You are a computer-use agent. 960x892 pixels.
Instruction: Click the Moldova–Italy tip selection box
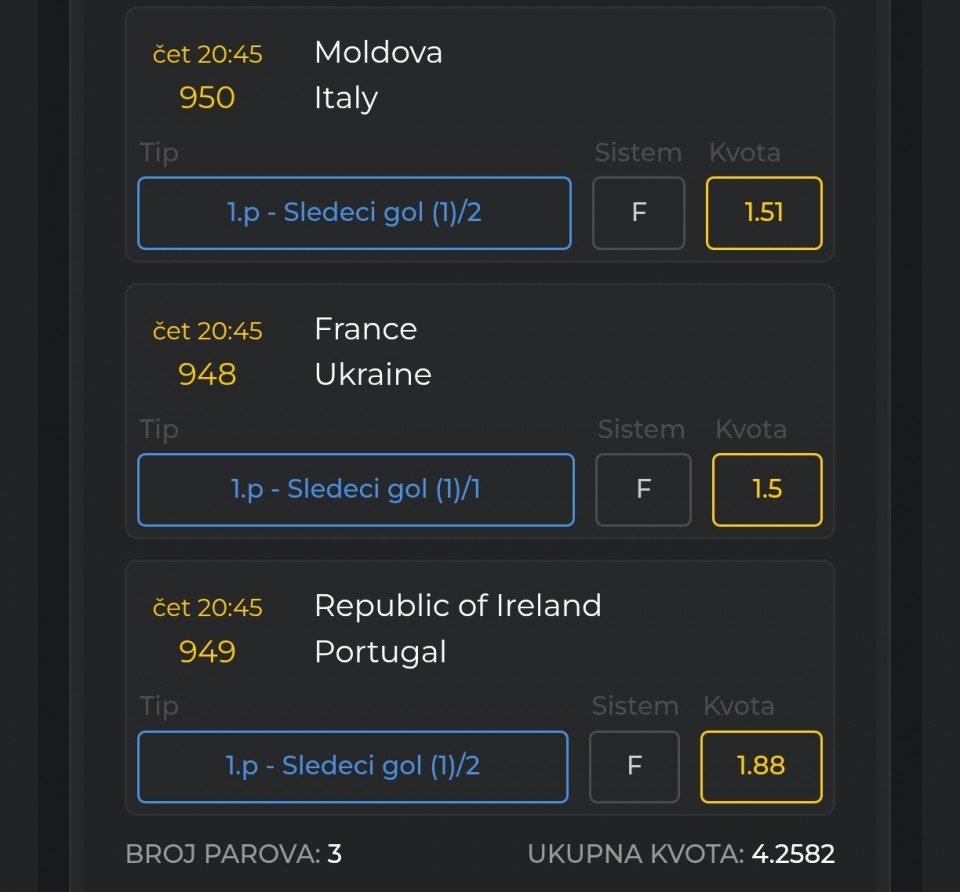tap(354, 213)
